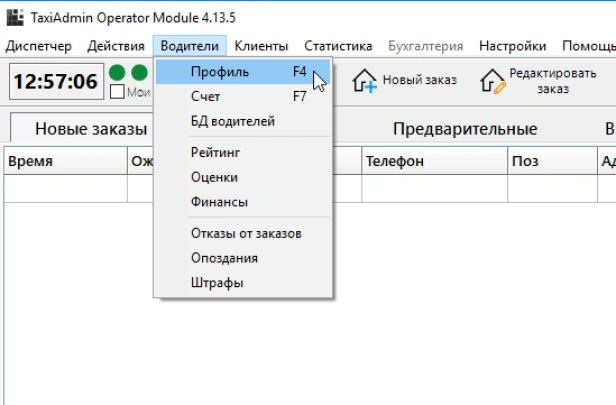Select 'Опоздания' from the menu
The width and height of the screenshot is (616, 405).
[224, 258]
